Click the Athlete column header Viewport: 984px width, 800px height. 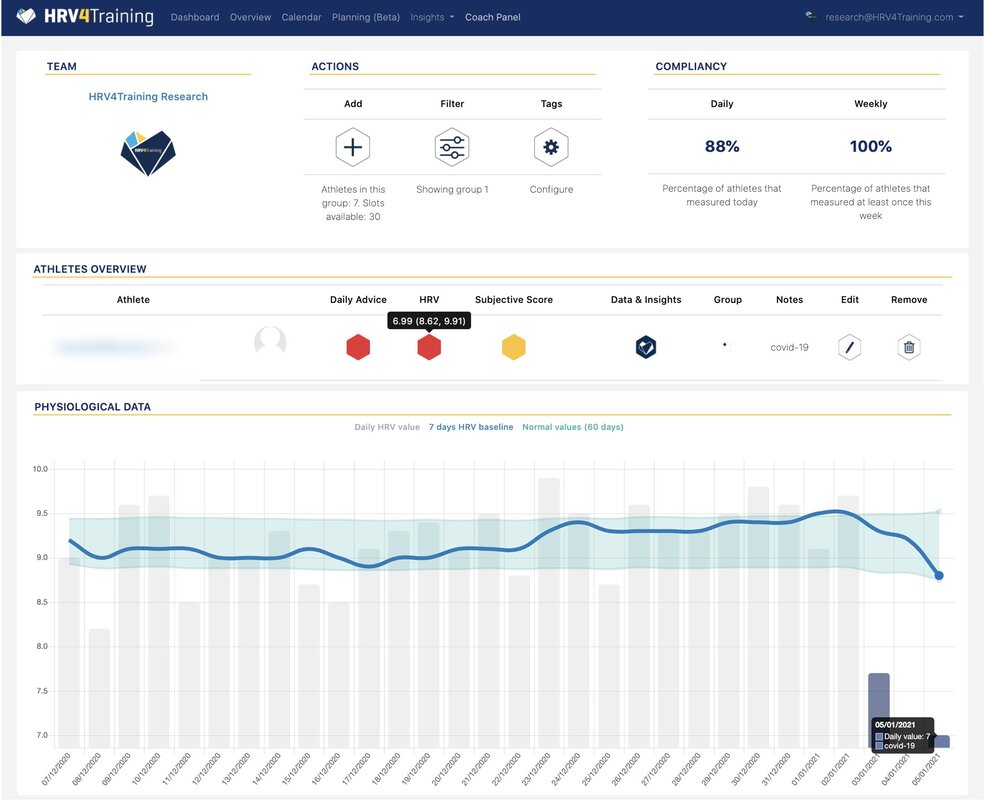[x=133, y=300]
